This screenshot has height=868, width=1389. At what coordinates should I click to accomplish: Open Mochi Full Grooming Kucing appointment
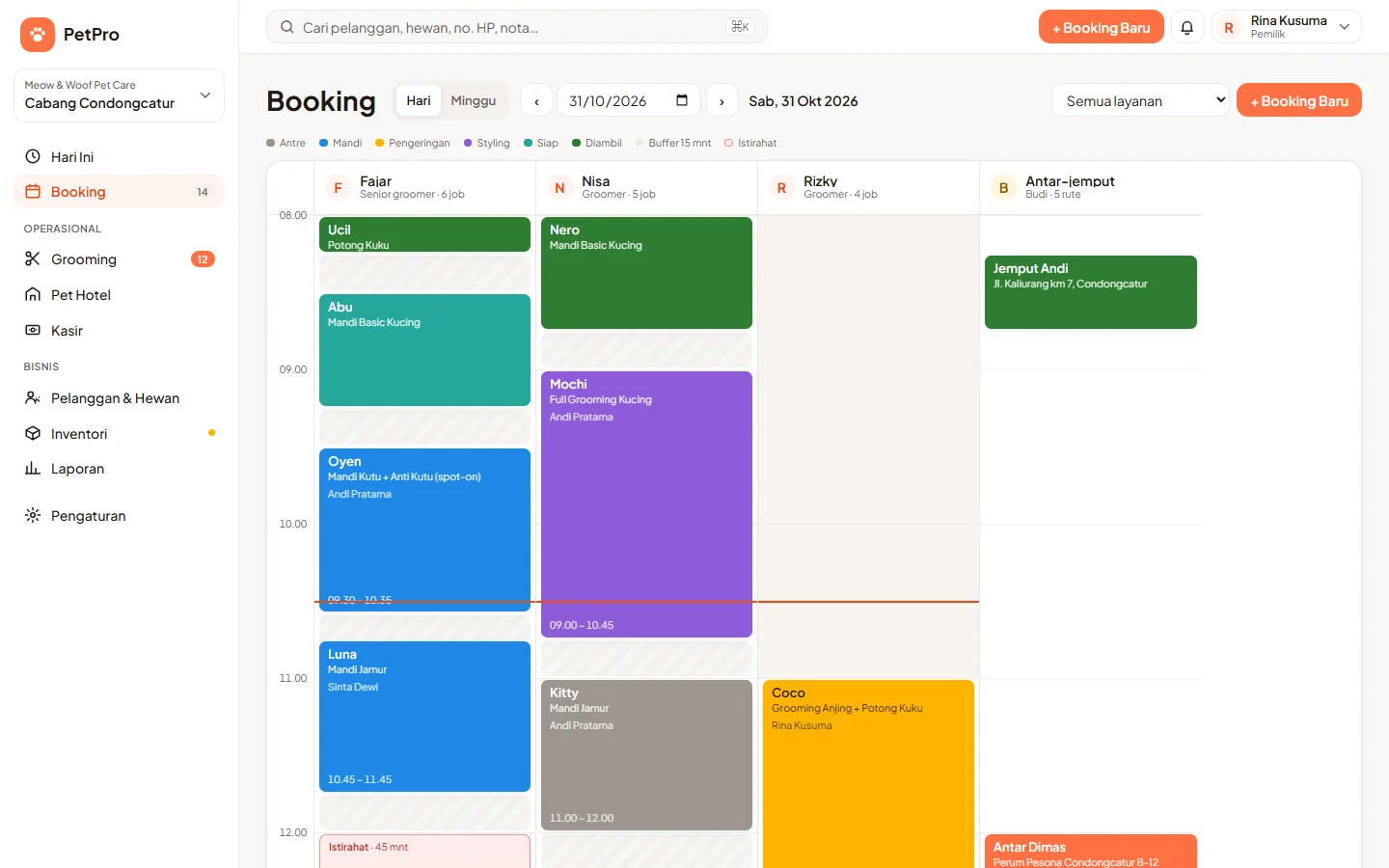click(646, 504)
